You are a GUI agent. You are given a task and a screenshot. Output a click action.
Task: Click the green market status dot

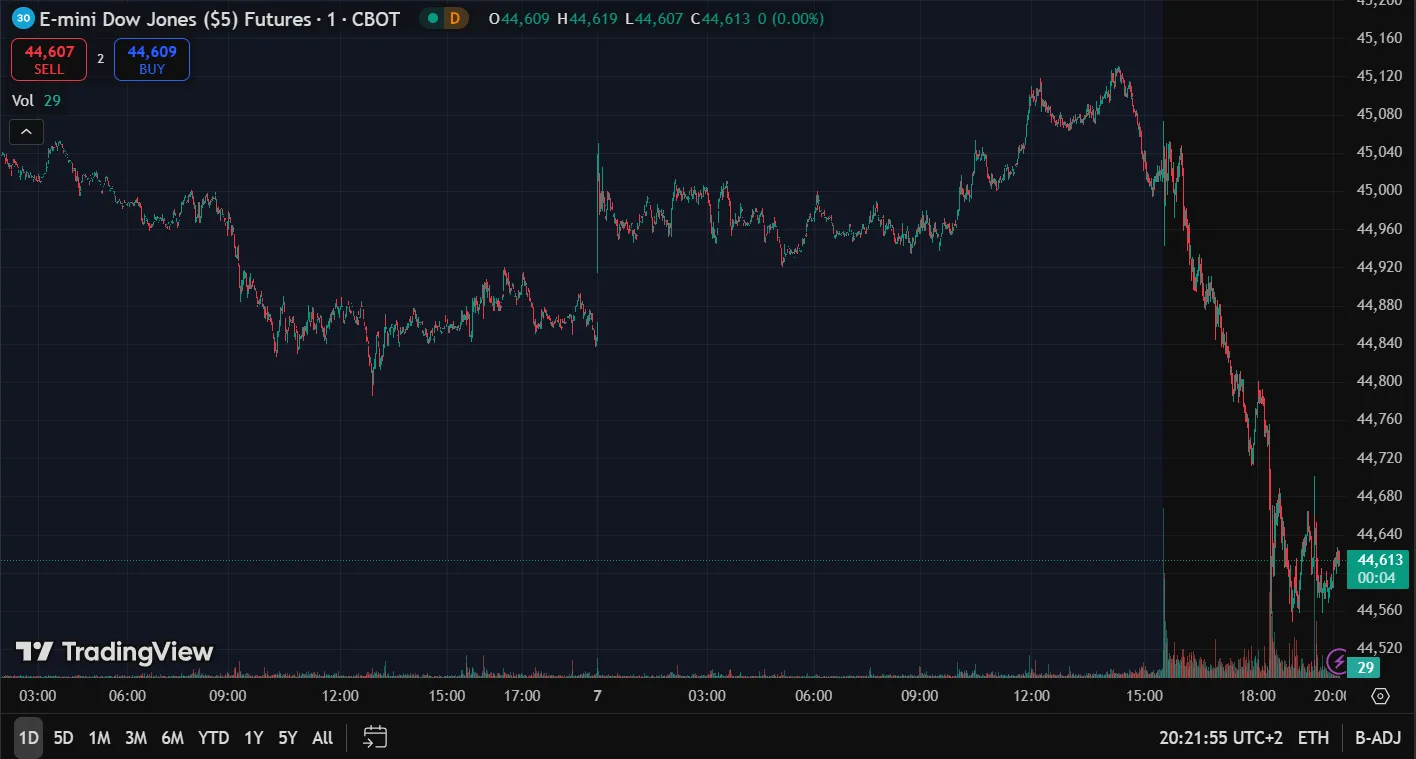point(431,18)
